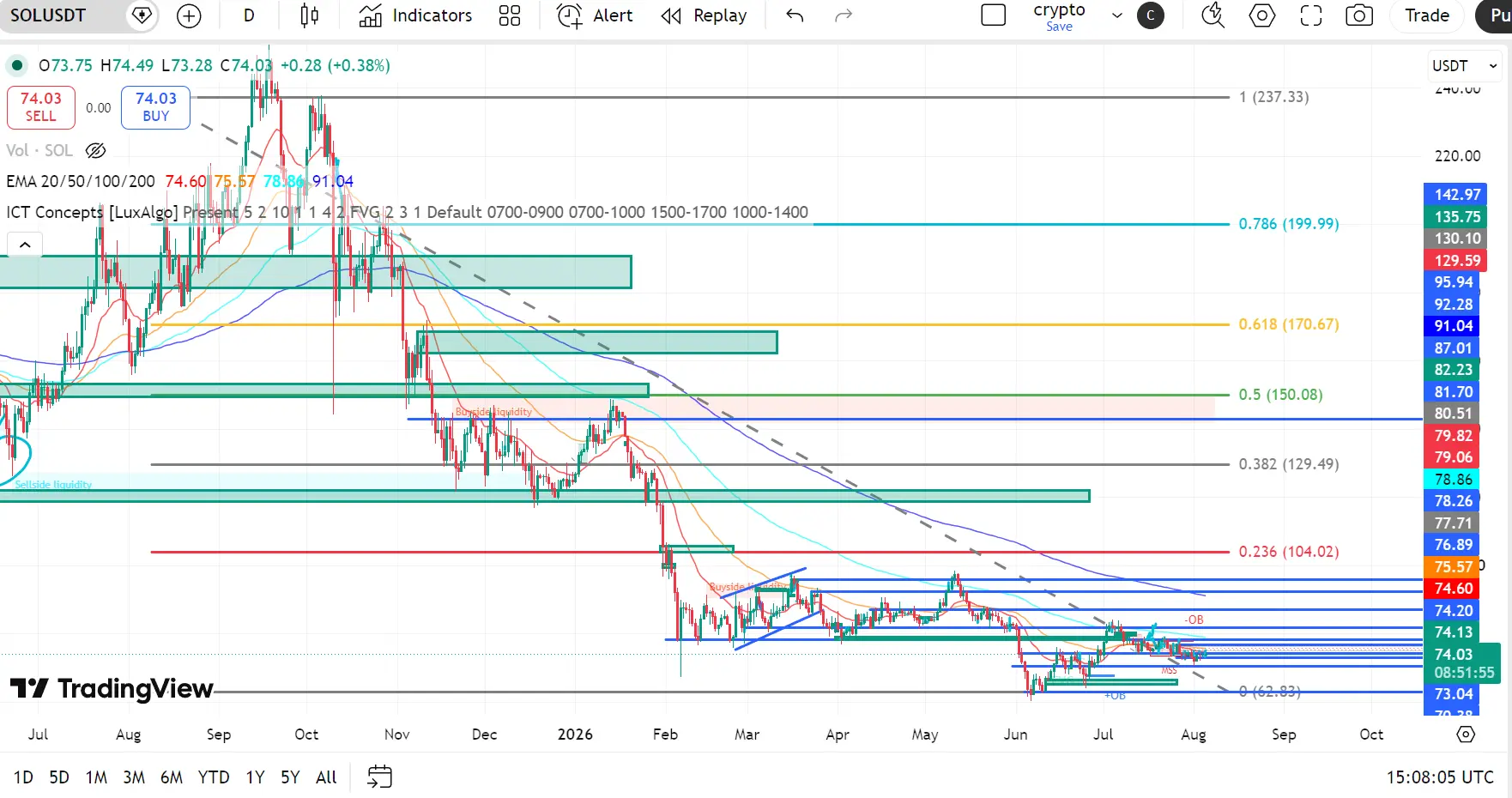Take a chart snapshot with camera icon
1512x798 pixels.
pyautogui.click(x=1359, y=15)
